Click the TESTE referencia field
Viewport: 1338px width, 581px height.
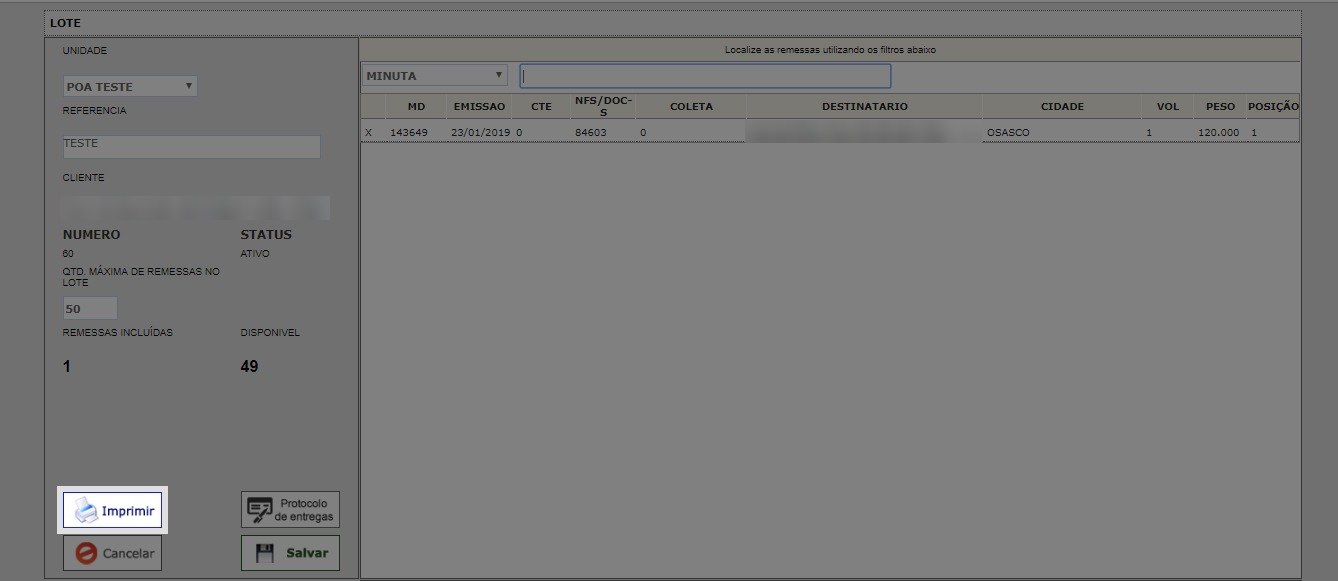191,146
